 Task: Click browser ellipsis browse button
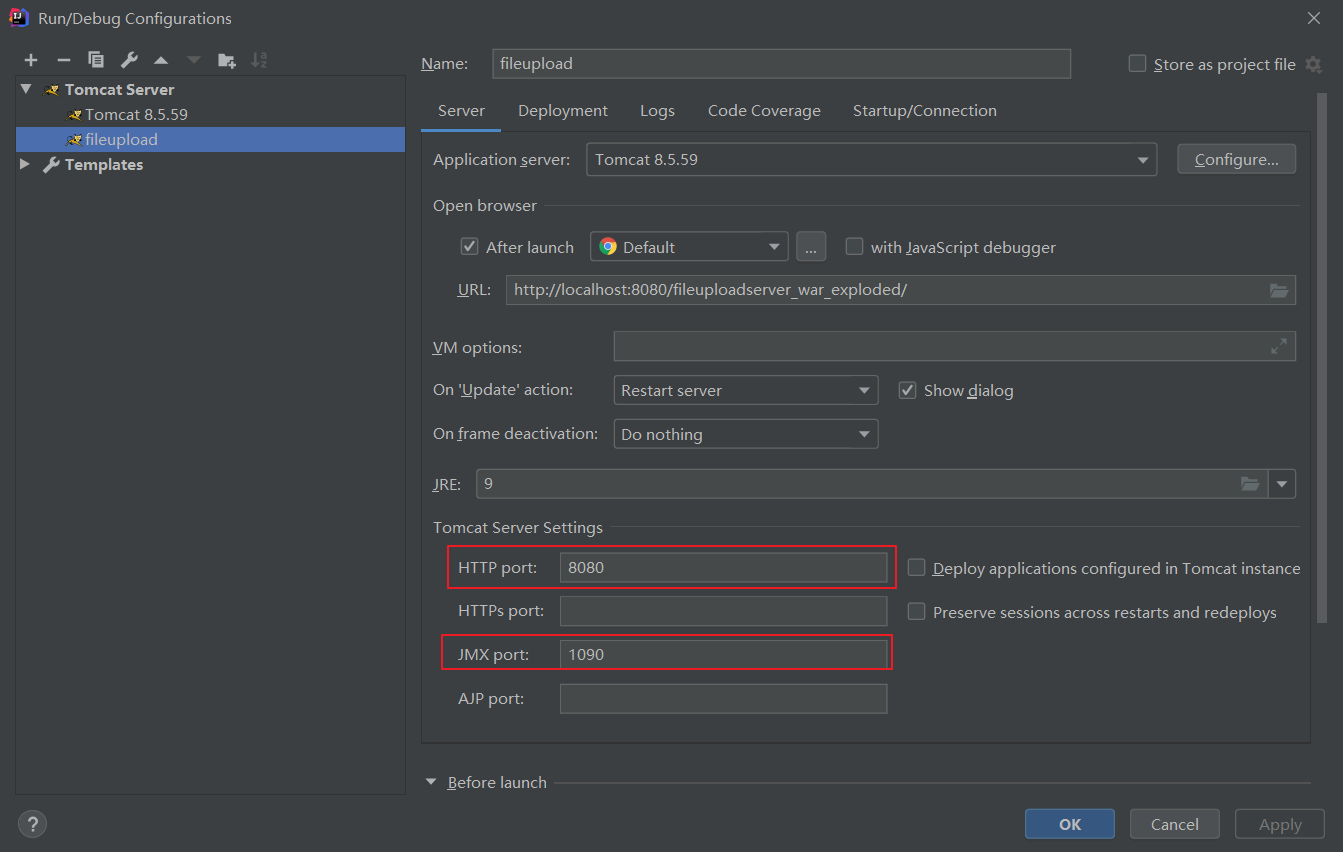click(x=811, y=246)
